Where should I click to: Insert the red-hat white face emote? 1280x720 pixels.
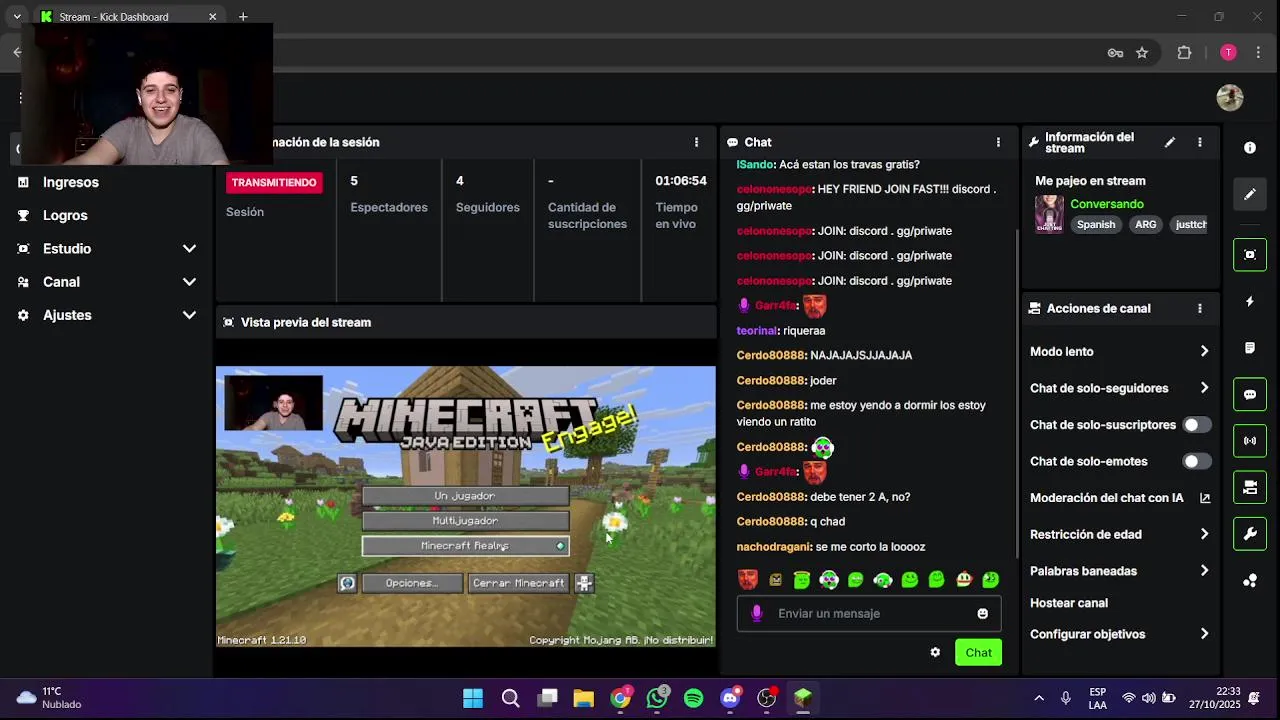964,579
